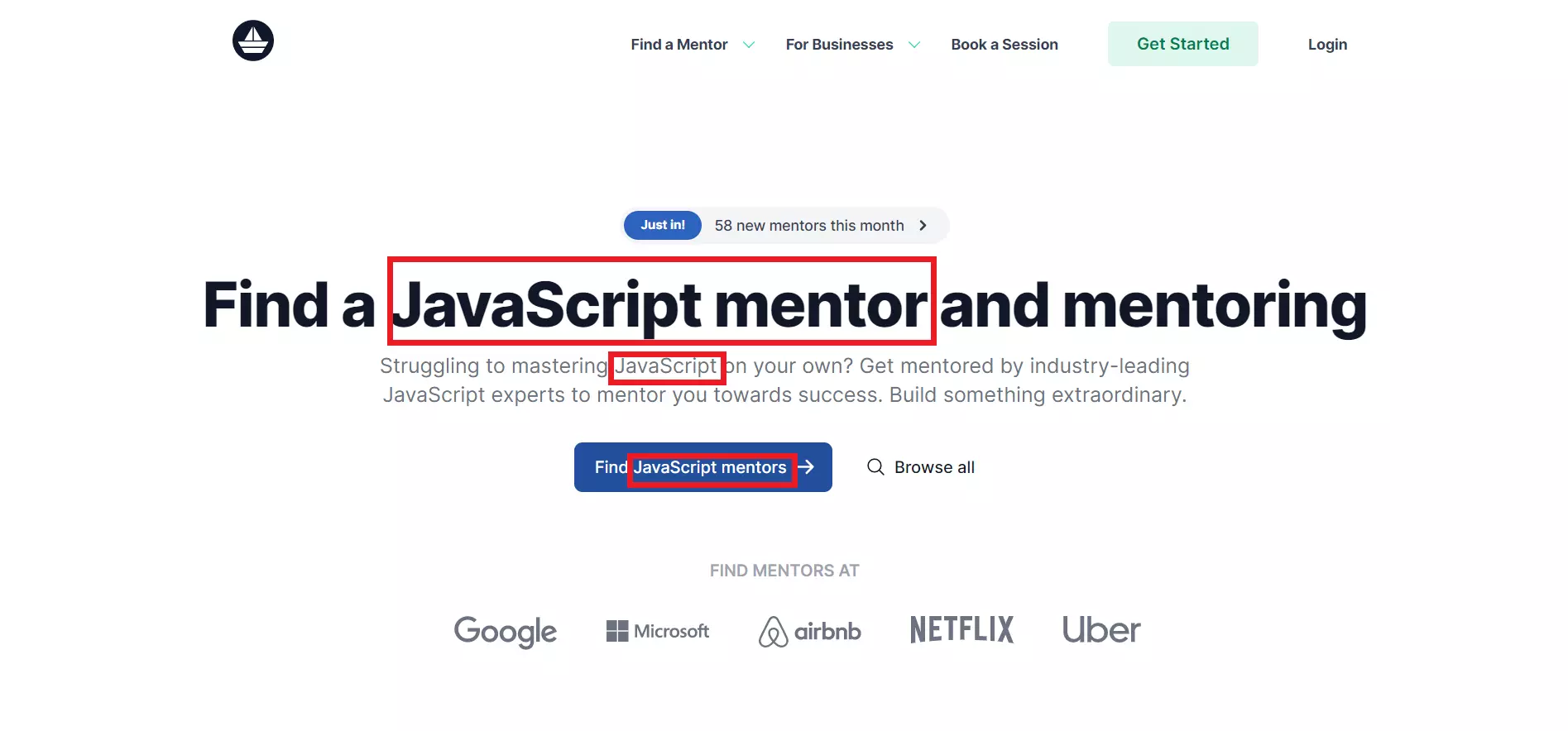This screenshot has width=1568, height=731.
Task: Click the Find JavaScript mentors button
Action: click(x=702, y=467)
